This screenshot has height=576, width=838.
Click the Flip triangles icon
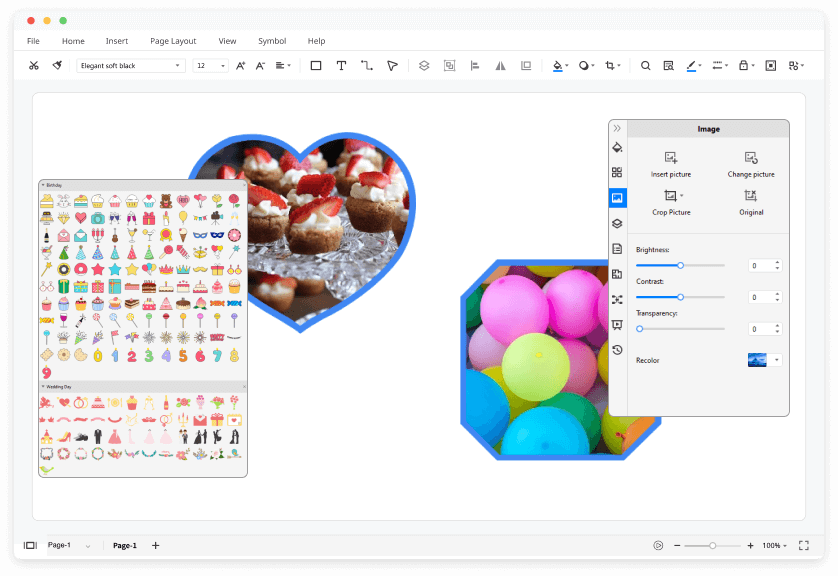[x=500, y=66]
